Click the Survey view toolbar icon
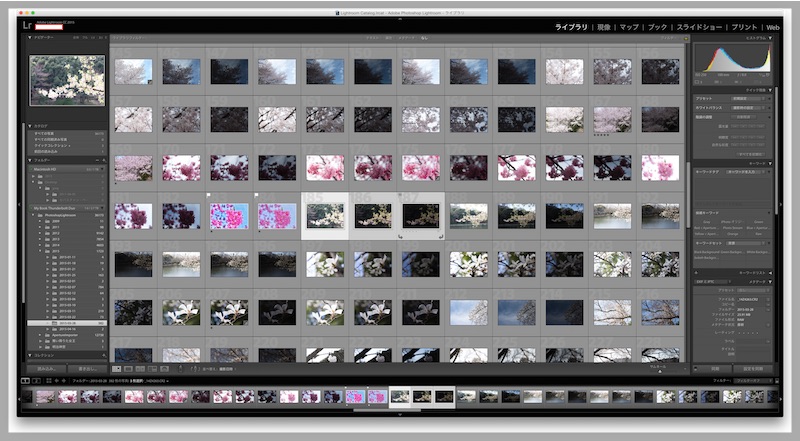This screenshot has width=800, height=441. click(x=152, y=369)
